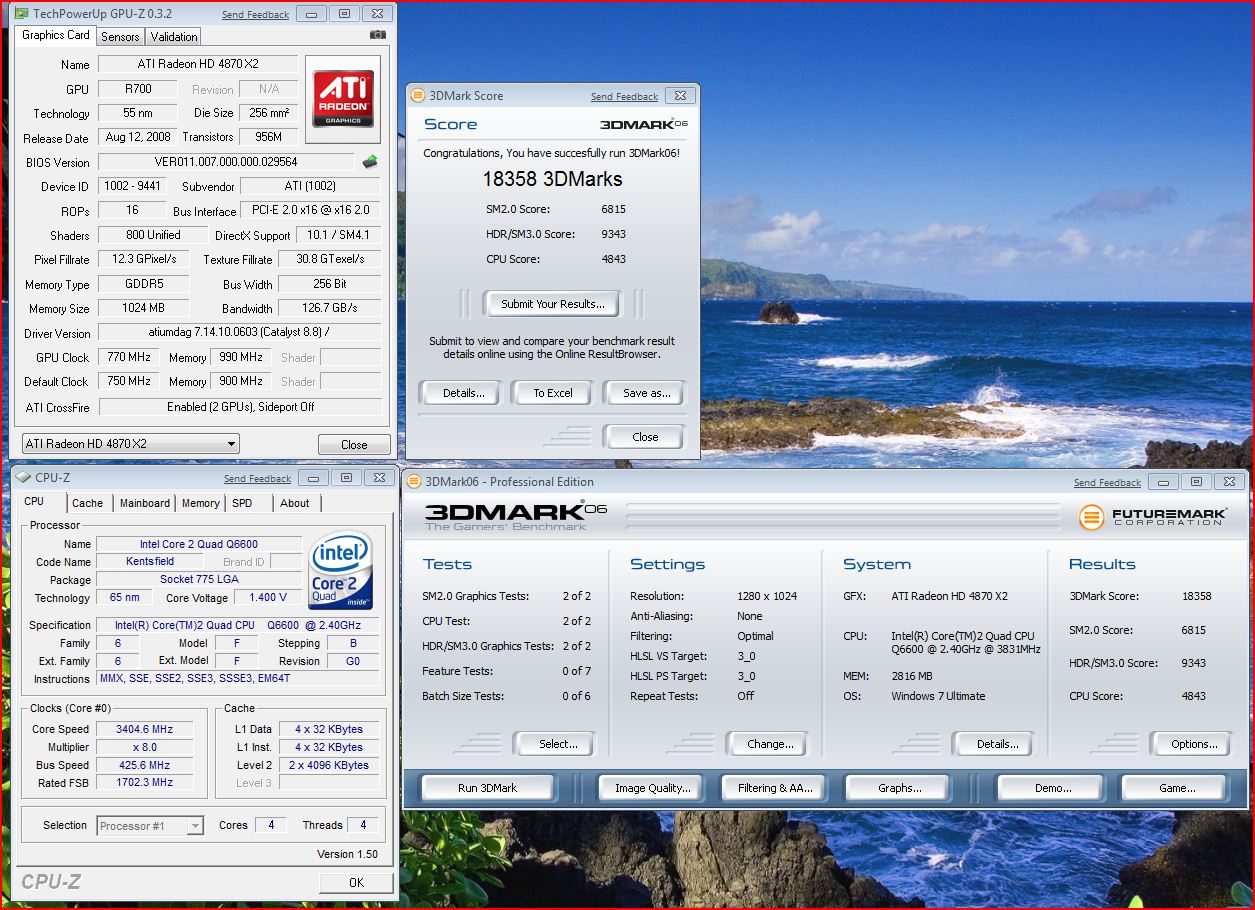Click the GPU-Z title bar app icon

21,14
